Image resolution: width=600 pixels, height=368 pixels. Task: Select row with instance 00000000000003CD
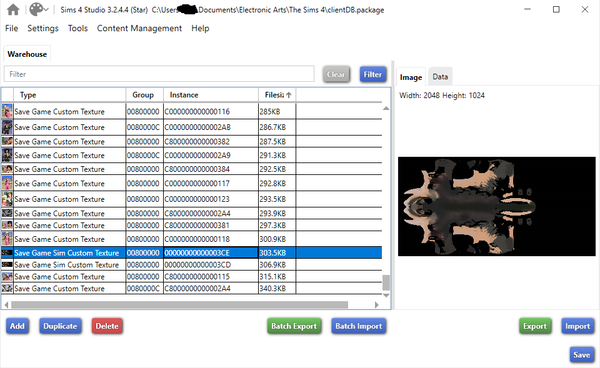point(191,265)
